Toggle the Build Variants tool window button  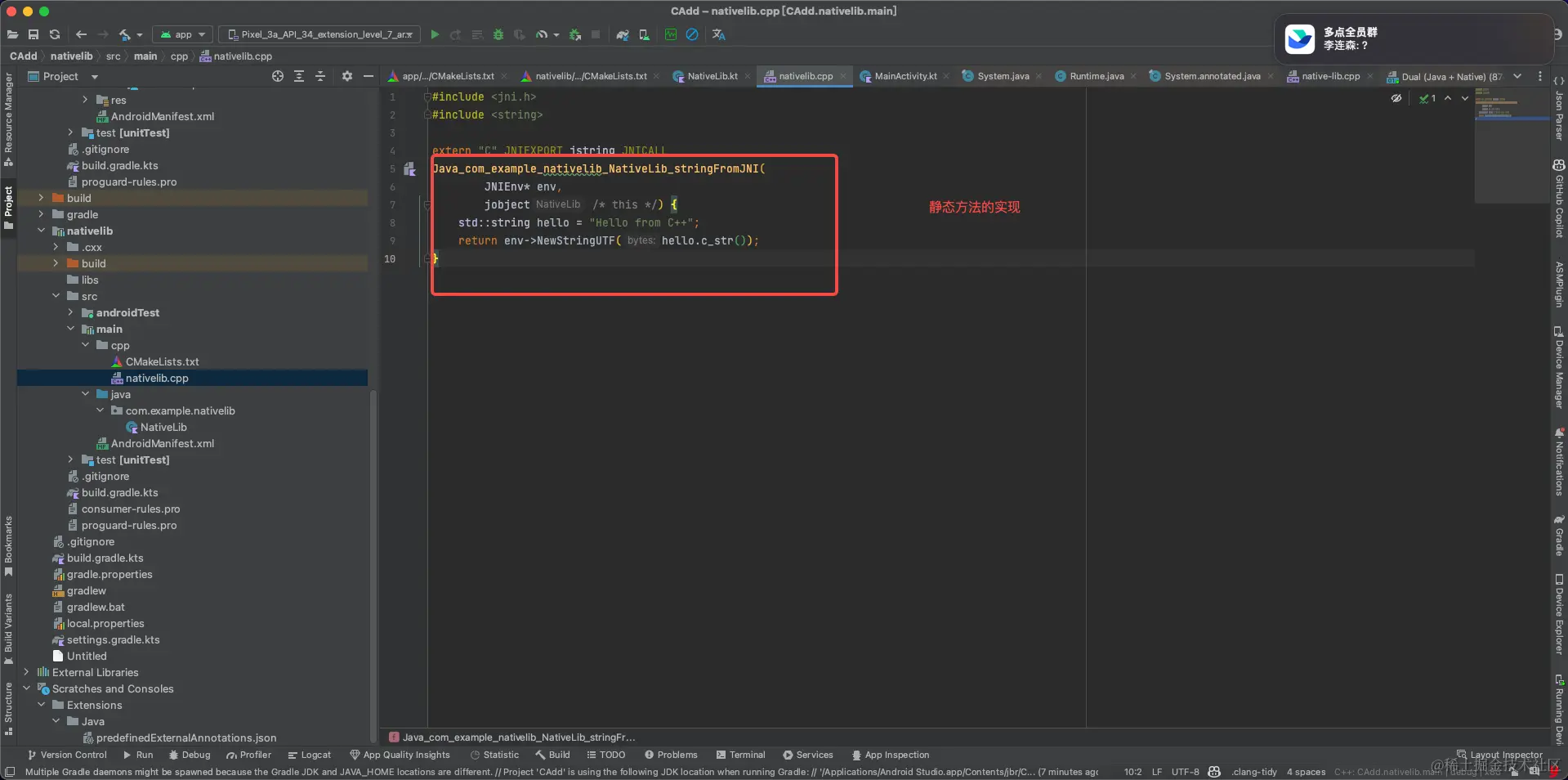pos(8,628)
